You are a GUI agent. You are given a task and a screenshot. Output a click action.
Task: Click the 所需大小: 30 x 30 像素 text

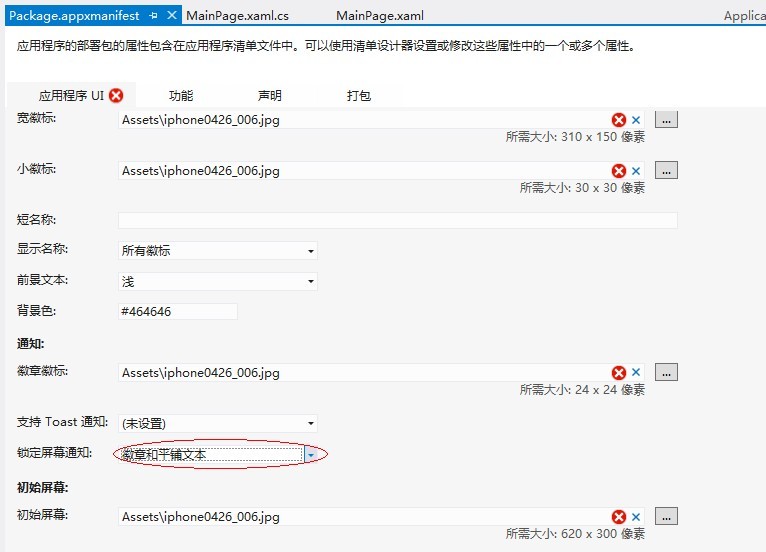582,188
